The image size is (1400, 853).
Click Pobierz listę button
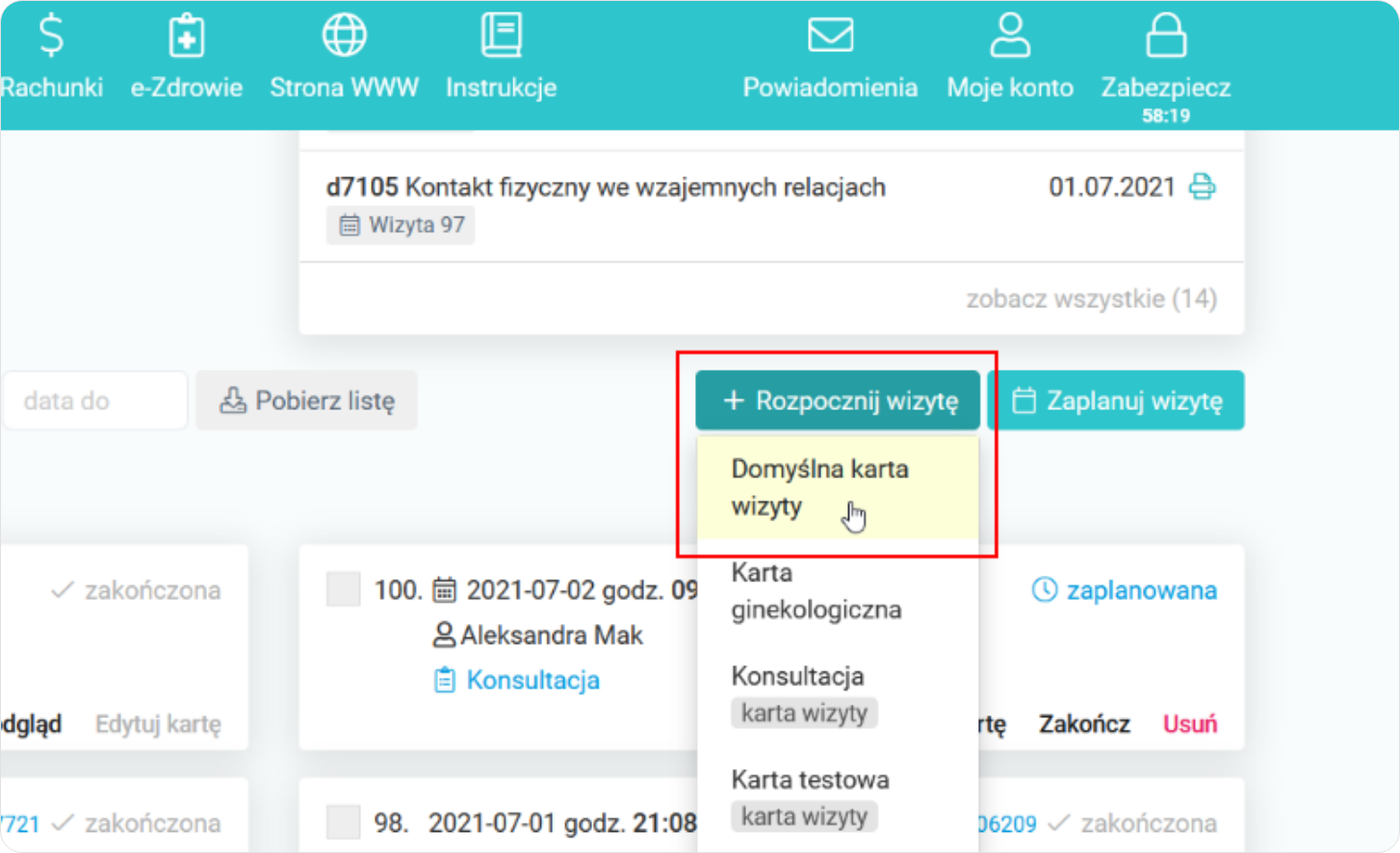click(x=307, y=401)
